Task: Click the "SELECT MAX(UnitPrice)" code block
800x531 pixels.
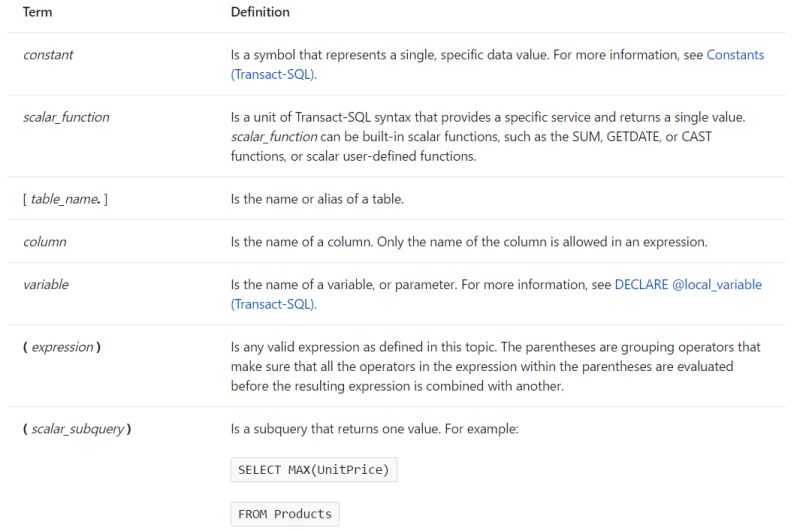Action: [314, 469]
